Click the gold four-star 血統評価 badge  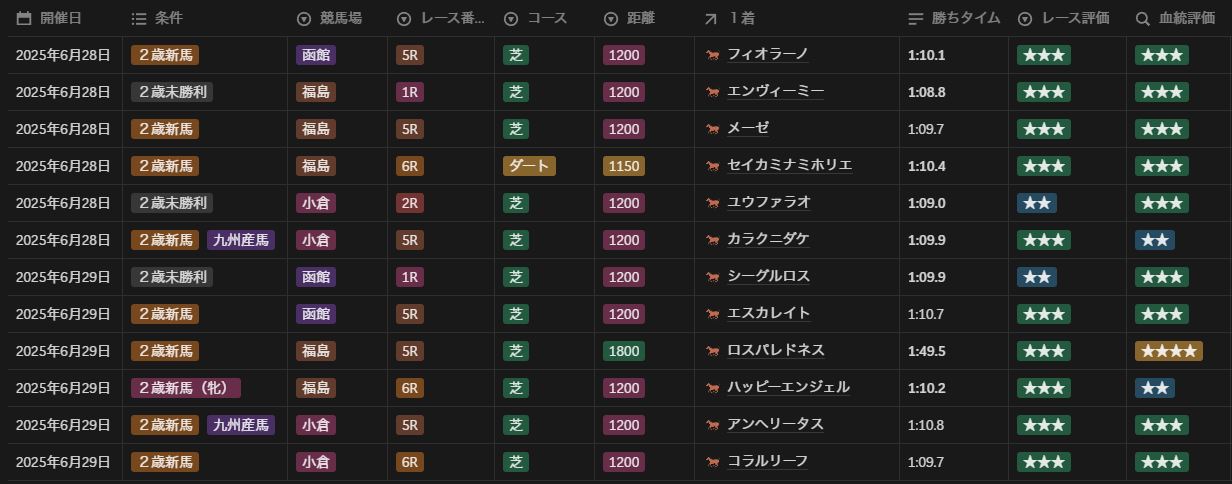pyautogui.click(x=1169, y=351)
